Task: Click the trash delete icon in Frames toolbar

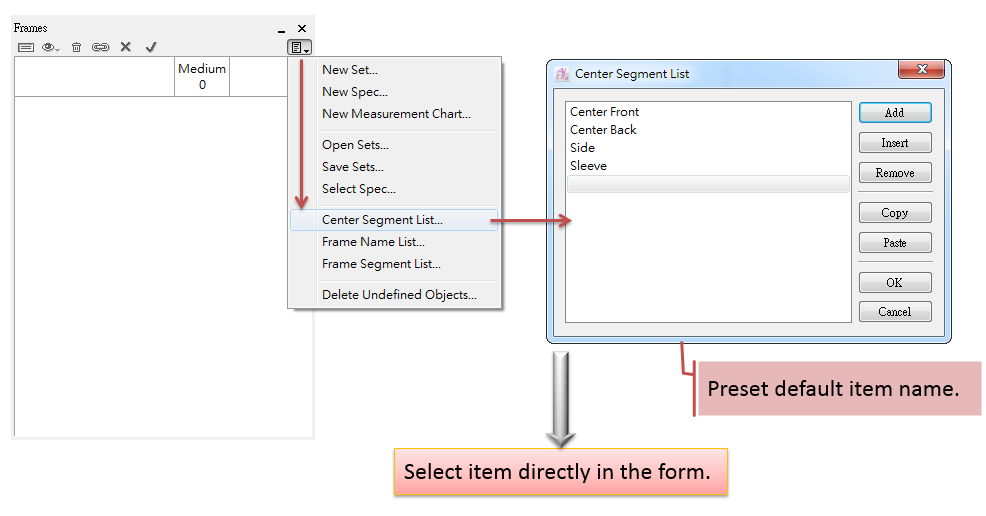Action: pos(76,47)
